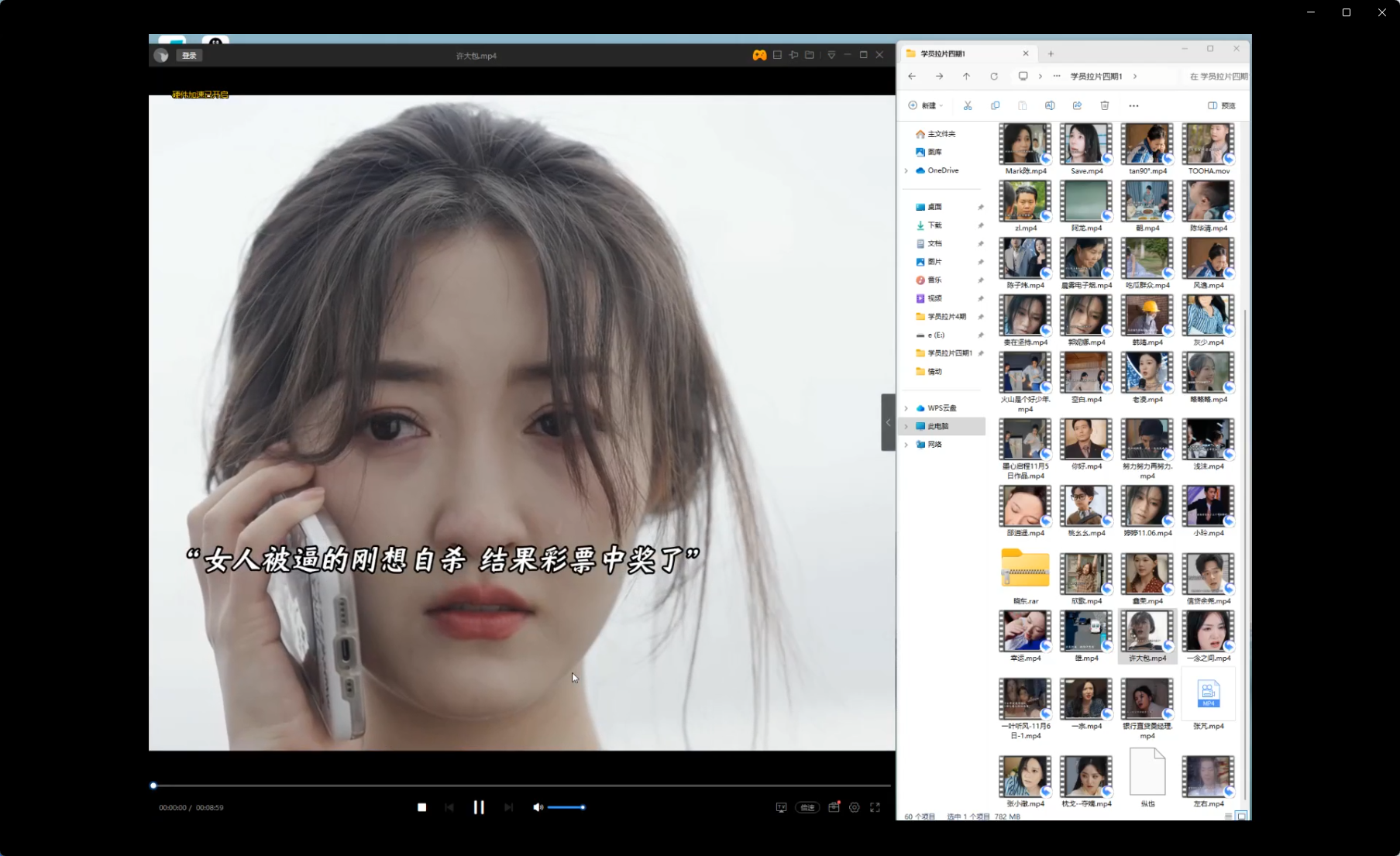Open a new Explorer tab with plus
Viewport: 1400px width, 856px height.
pyautogui.click(x=1051, y=53)
